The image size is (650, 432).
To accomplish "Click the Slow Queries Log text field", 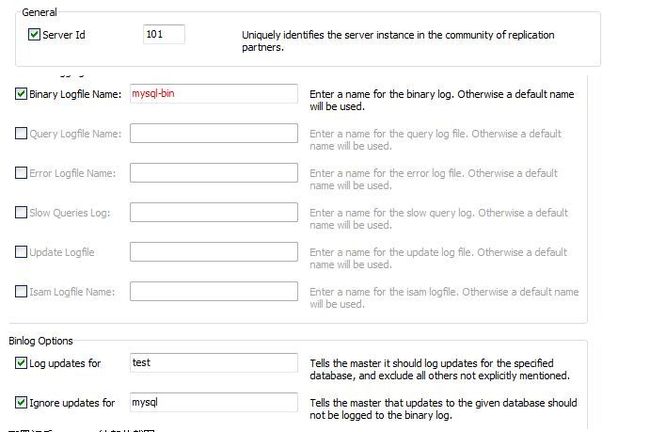I will 213,212.
